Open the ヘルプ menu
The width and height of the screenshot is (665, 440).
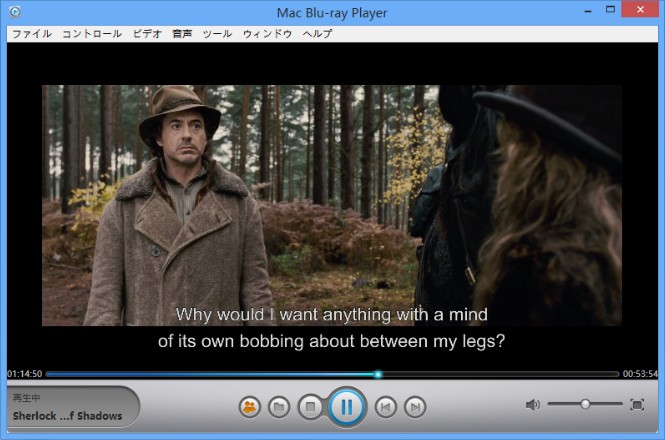coord(317,34)
